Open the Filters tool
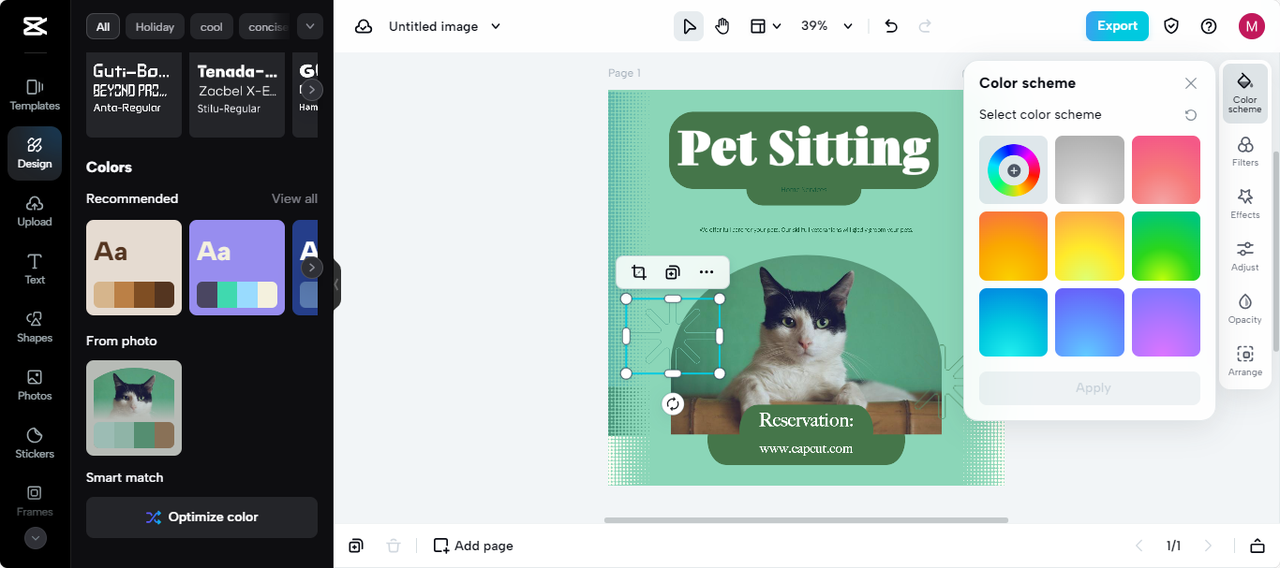The width and height of the screenshot is (1280, 568). click(1245, 152)
